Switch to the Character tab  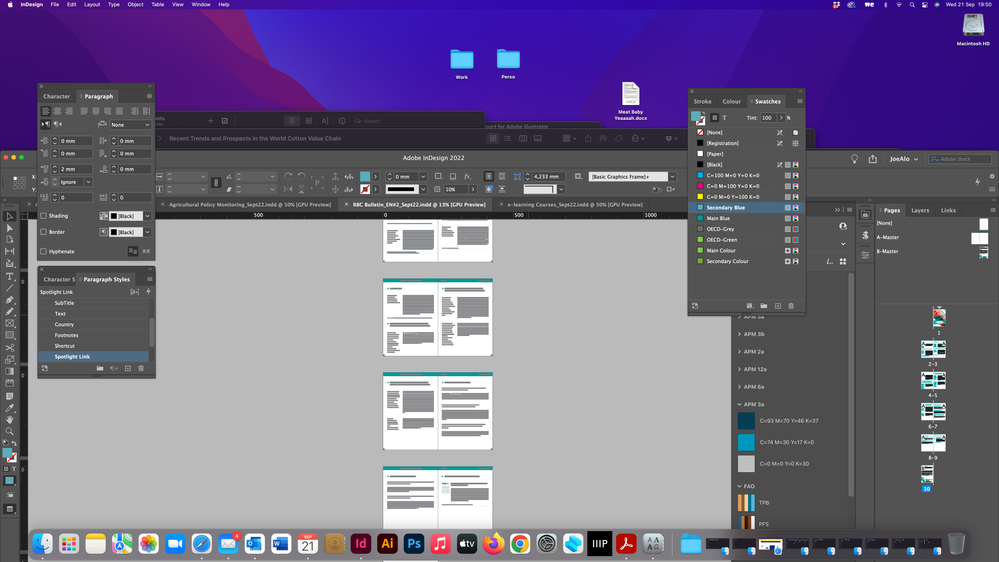click(x=57, y=96)
